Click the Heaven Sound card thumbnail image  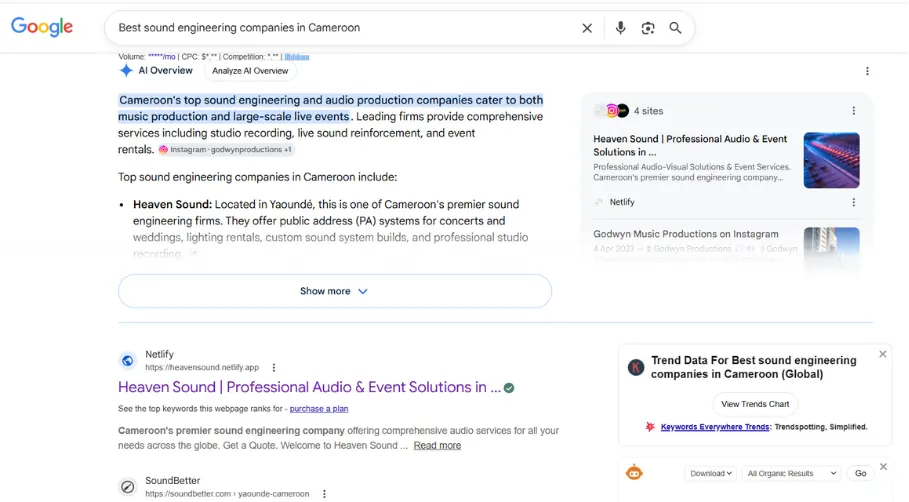tap(831, 161)
